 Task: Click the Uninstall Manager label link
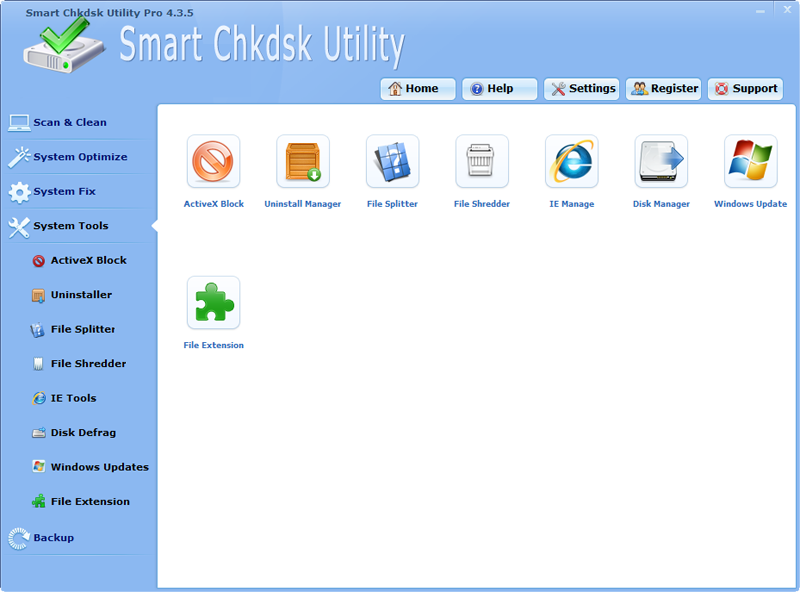(x=303, y=204)
